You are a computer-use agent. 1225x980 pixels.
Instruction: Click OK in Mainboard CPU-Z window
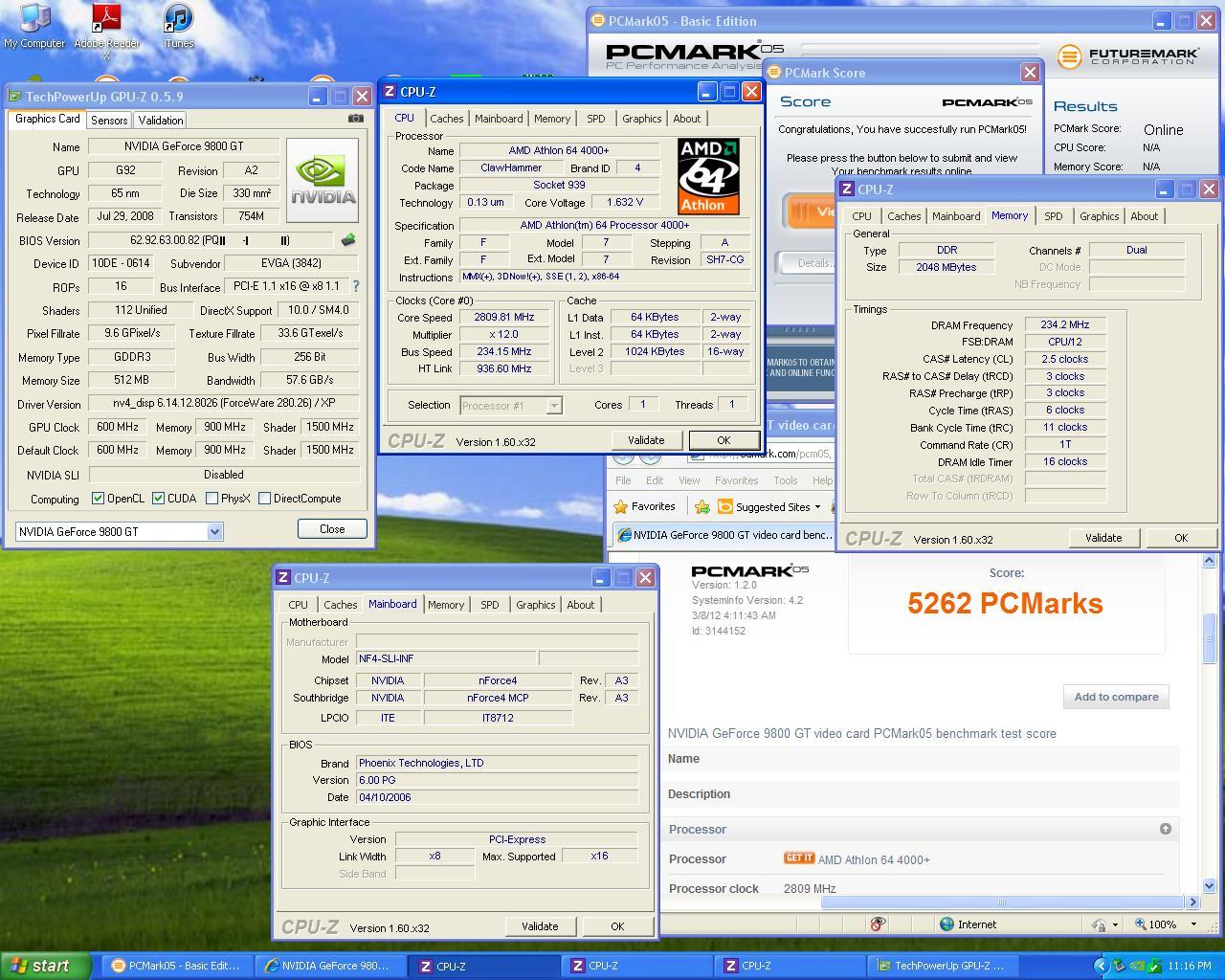click(617, 926)
